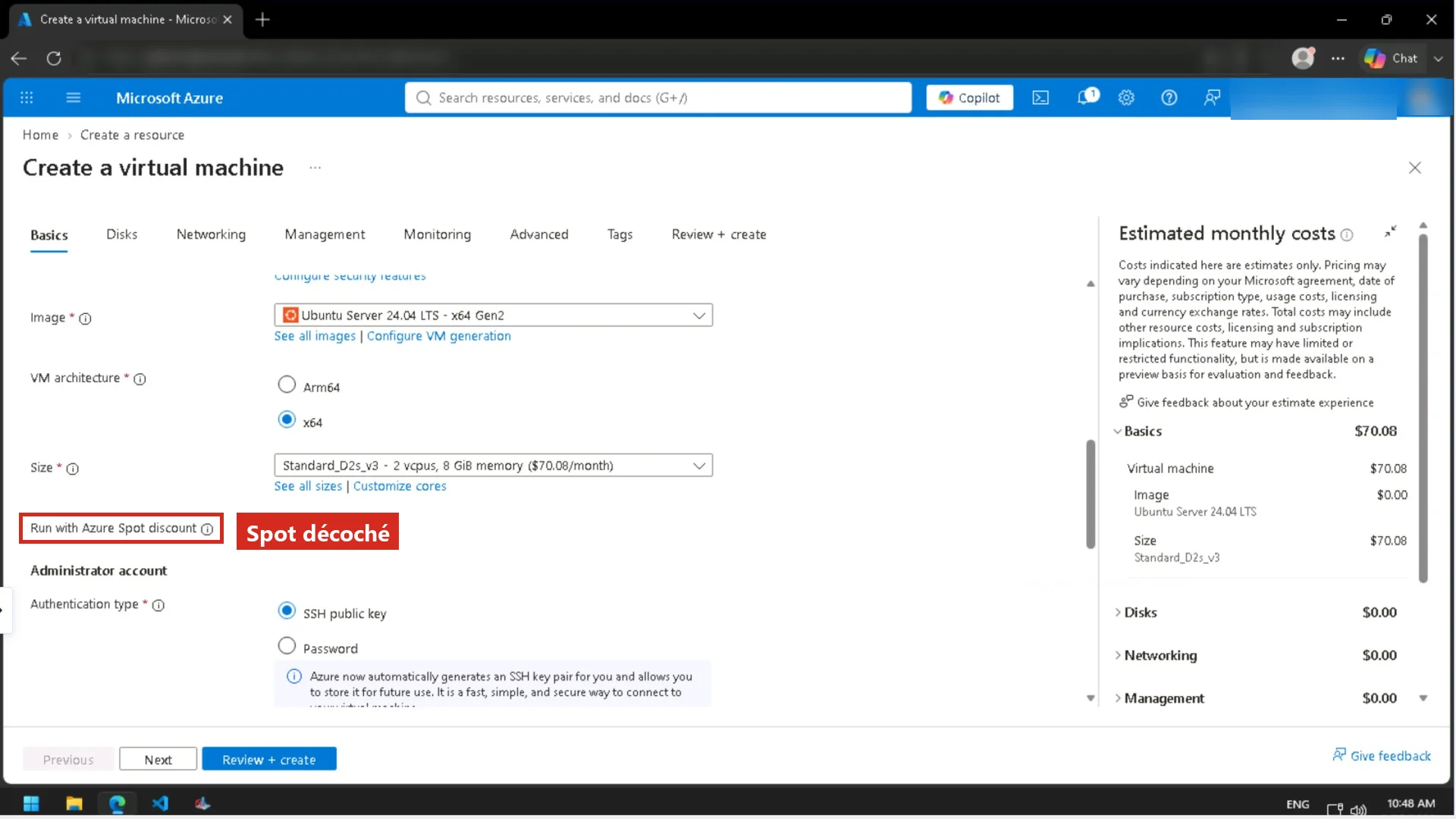Open the browser profile avatar
Image resolution: width=1456 pixels, height=819 pixels.
point(1303,58)
